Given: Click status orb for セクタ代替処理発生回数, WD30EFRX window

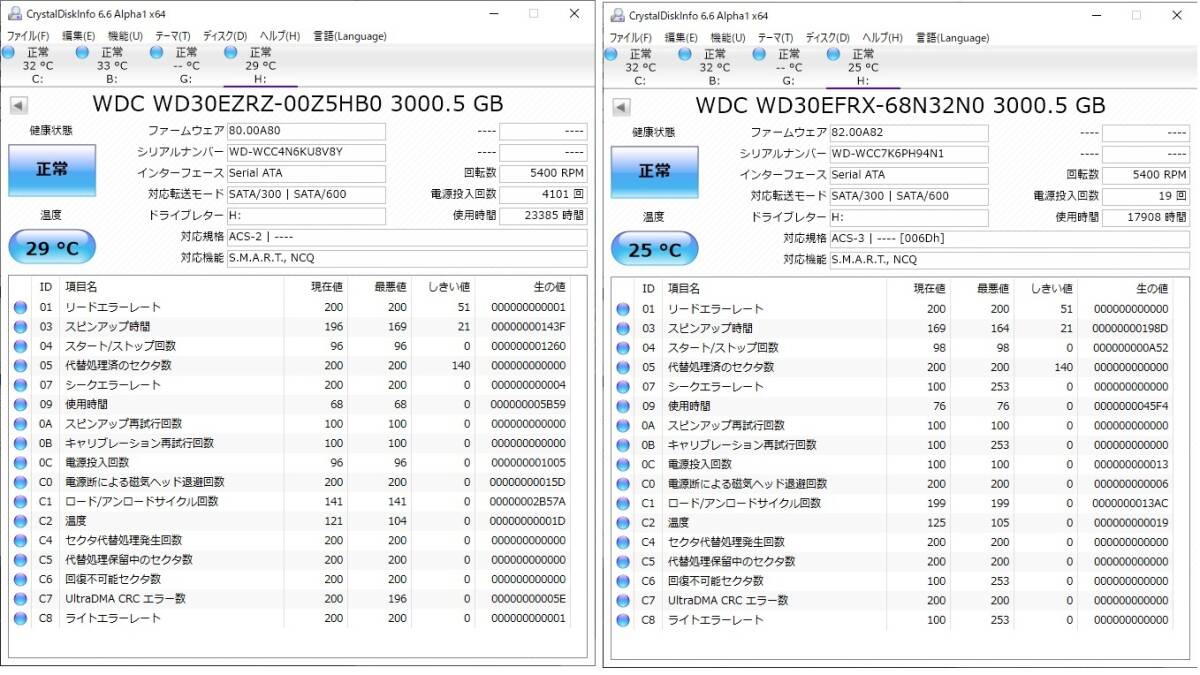Looking at the screenshot, I should pos(623,542).
